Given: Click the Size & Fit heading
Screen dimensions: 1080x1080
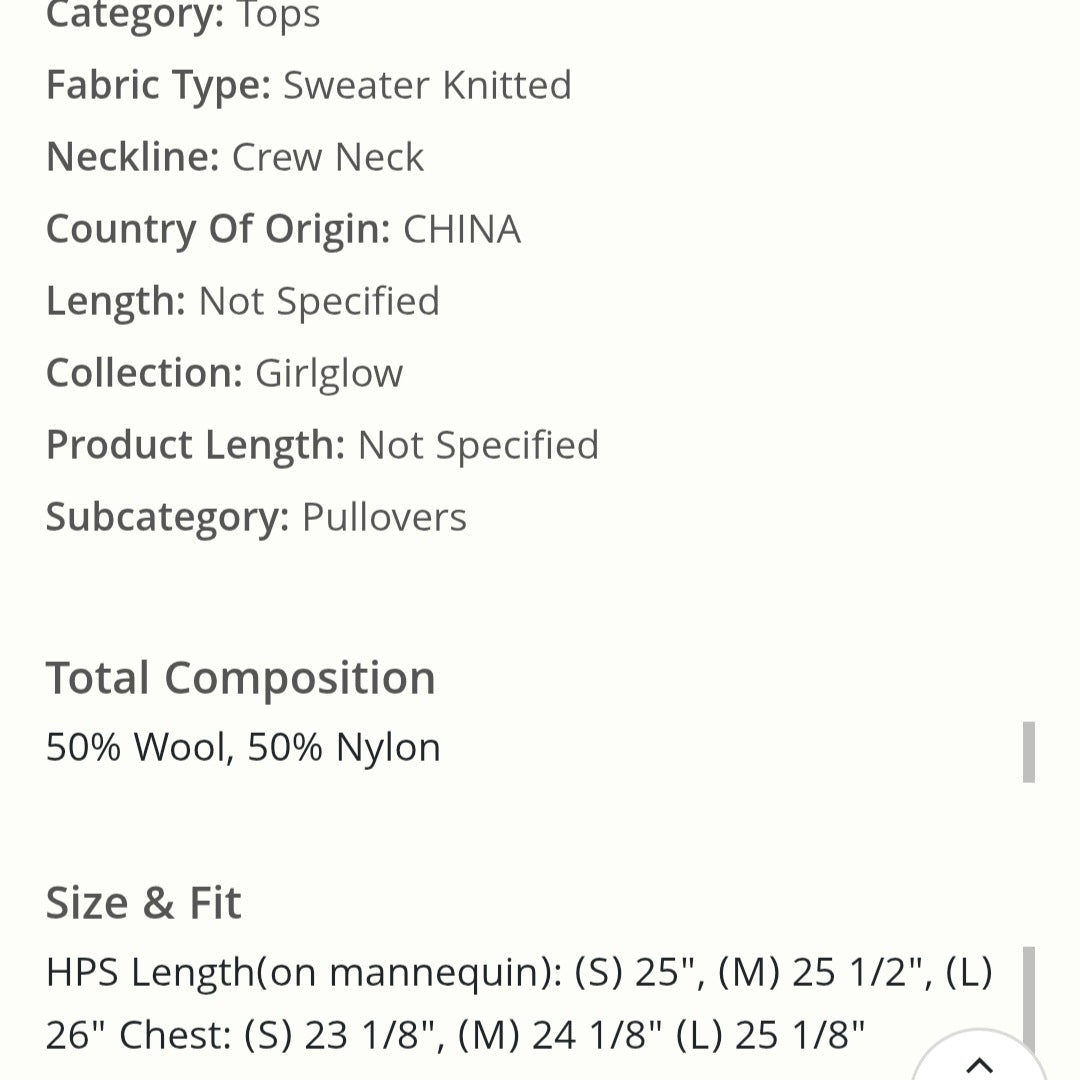Looking at the screenshot, I should pos(142,902).
